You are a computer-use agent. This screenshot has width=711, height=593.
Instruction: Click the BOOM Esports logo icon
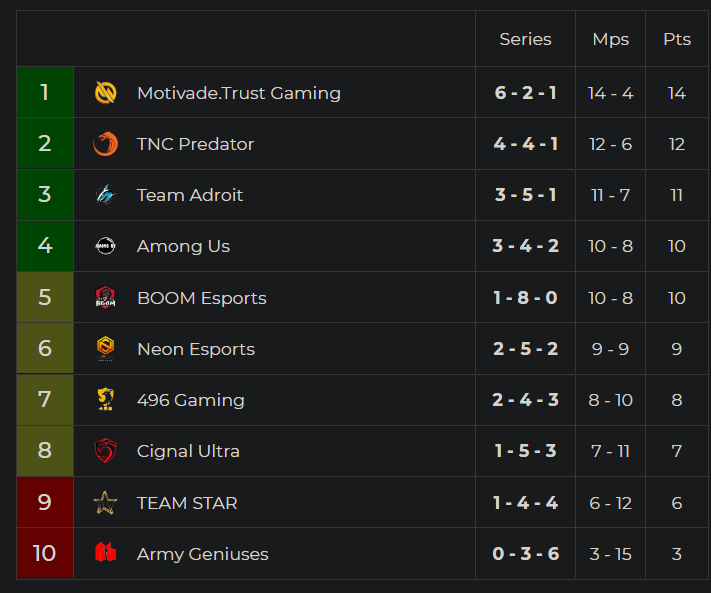(x=105, y=298)
